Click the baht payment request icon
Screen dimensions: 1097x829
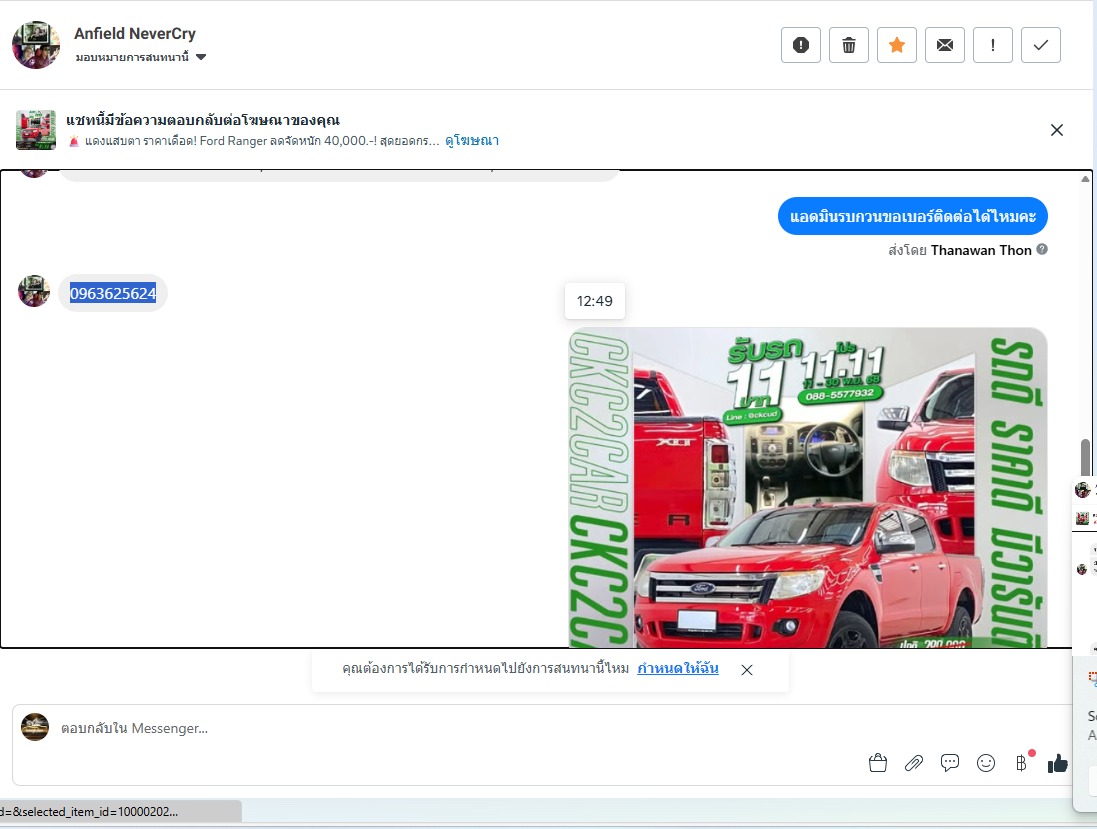pos(1021,763)
